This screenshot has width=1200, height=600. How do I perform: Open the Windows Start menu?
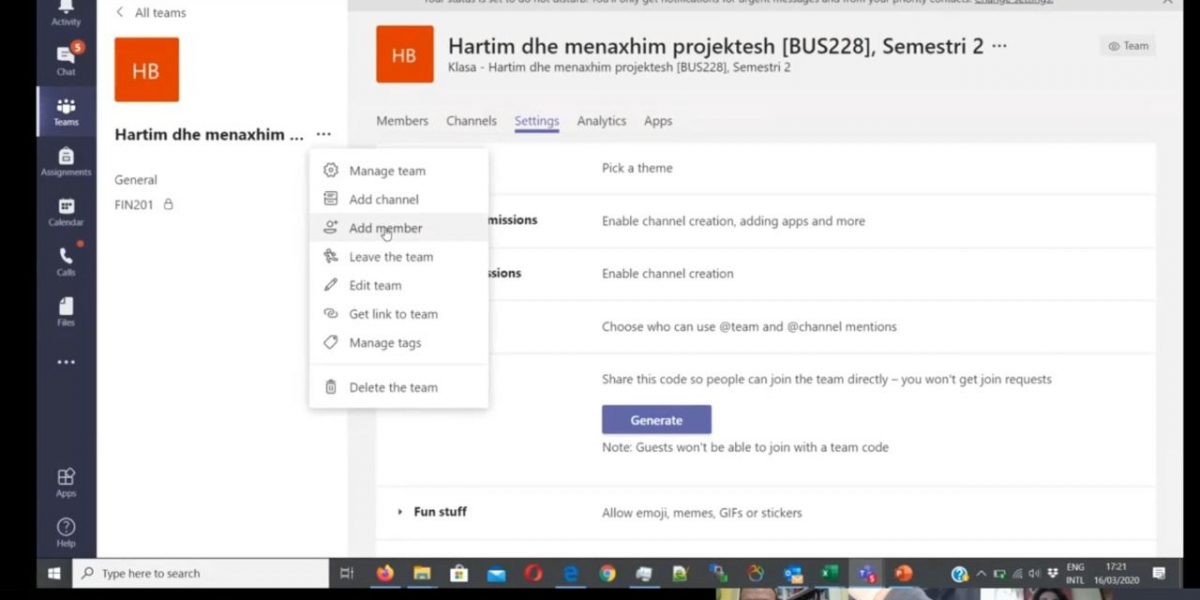point(54,573)
